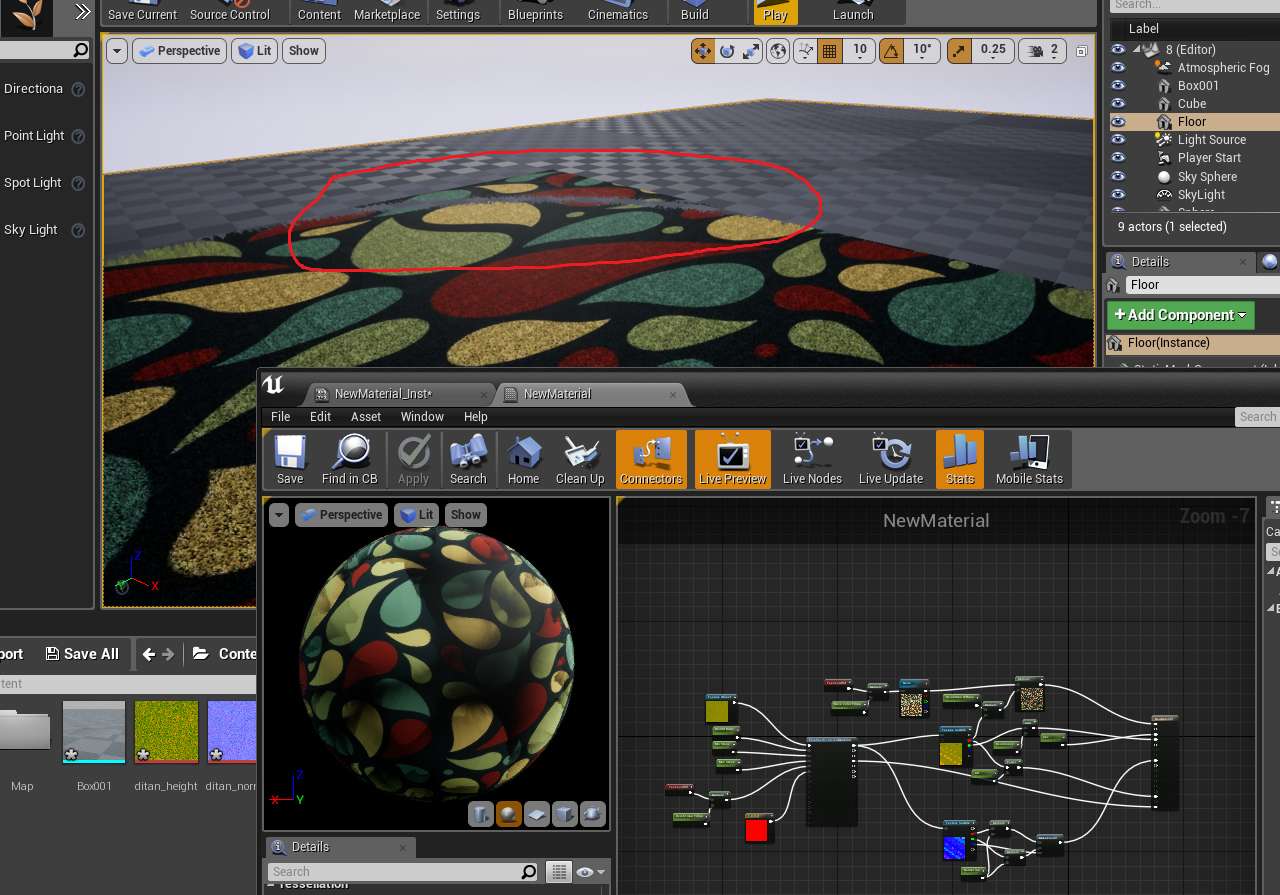This screenshot has height=895, width=1280.
Task: Open Edit menu in material editor
Action: (320, 417)
